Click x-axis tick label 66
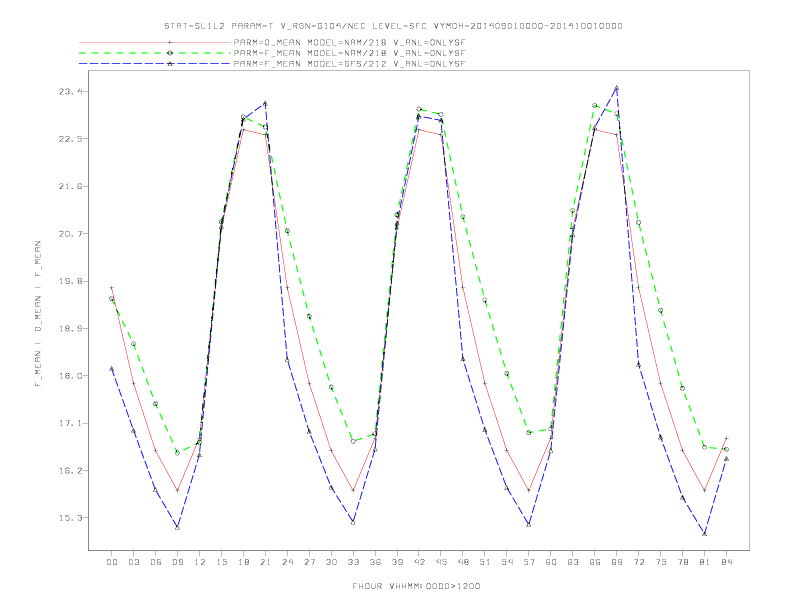 (x=595, y=562)
